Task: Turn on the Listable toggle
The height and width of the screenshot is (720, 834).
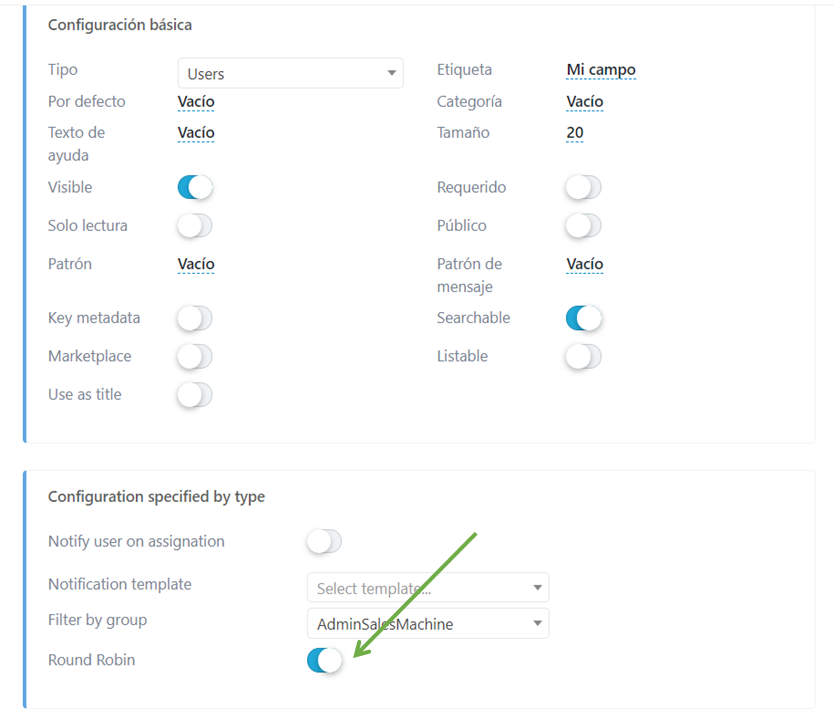Action: click(x=583, y=356)
